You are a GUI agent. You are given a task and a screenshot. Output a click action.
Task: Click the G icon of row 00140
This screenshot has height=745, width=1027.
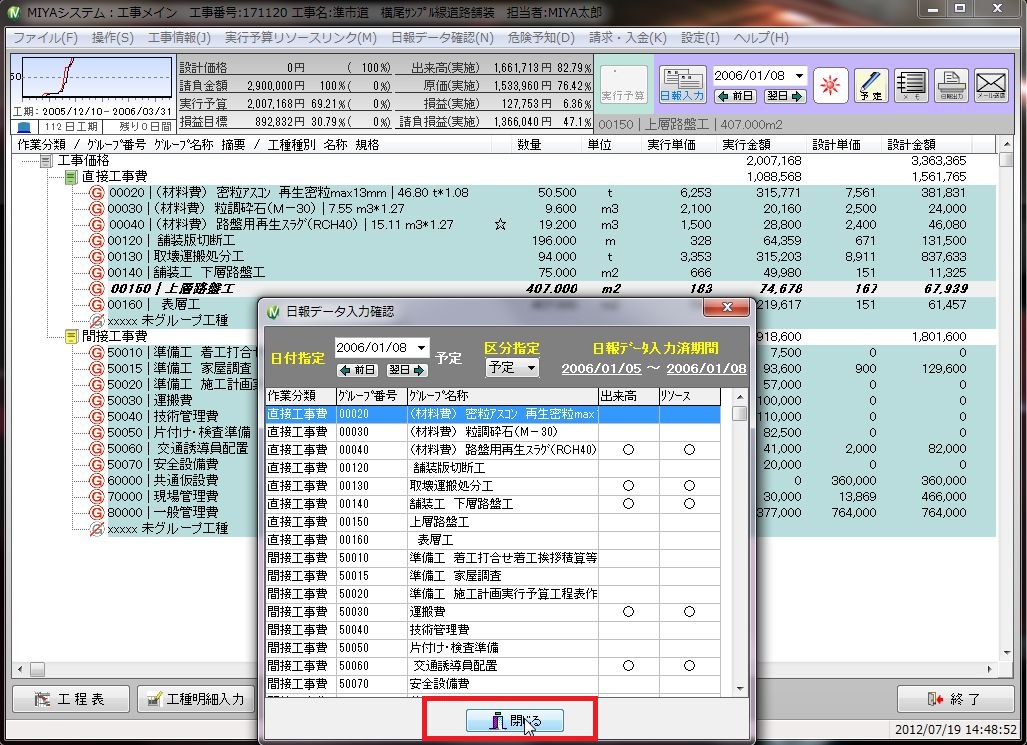tap(96, 273)
